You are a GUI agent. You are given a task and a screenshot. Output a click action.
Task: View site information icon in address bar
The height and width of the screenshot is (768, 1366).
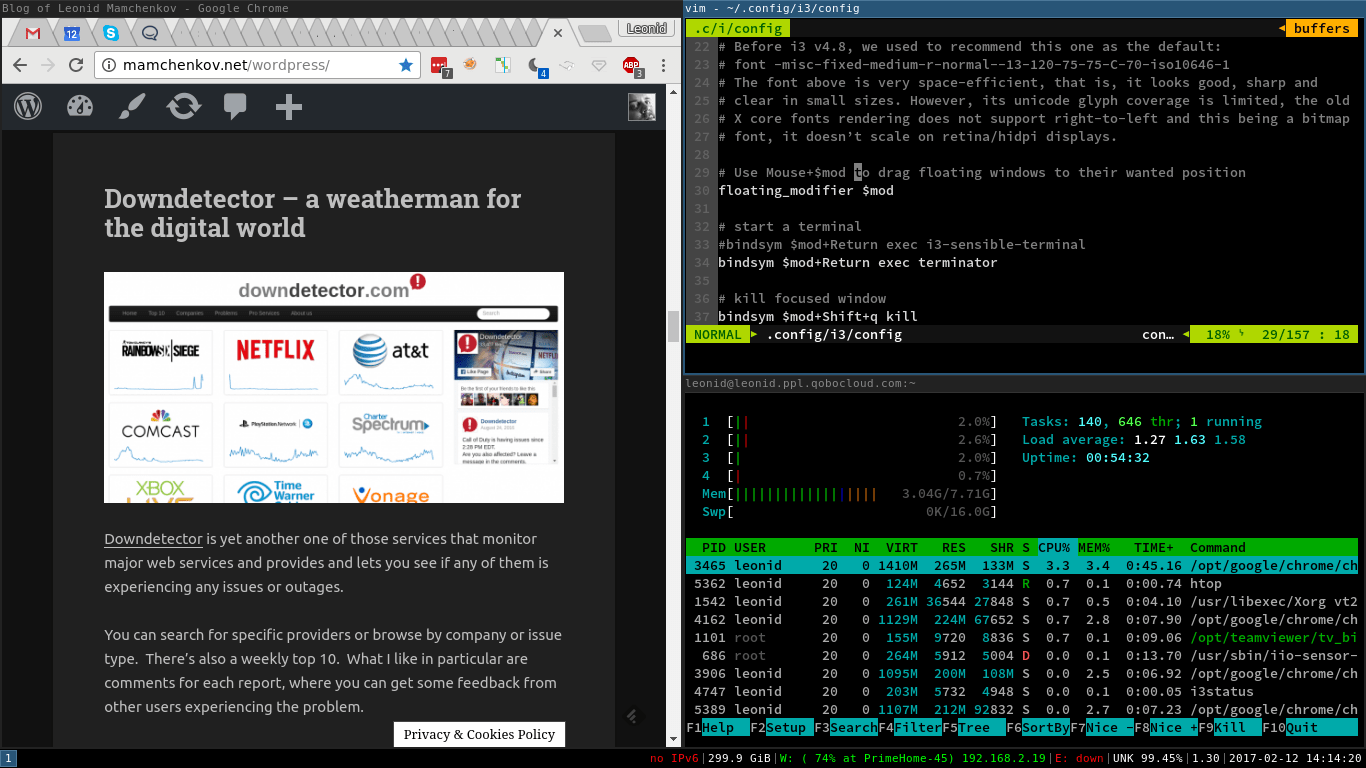110,65
